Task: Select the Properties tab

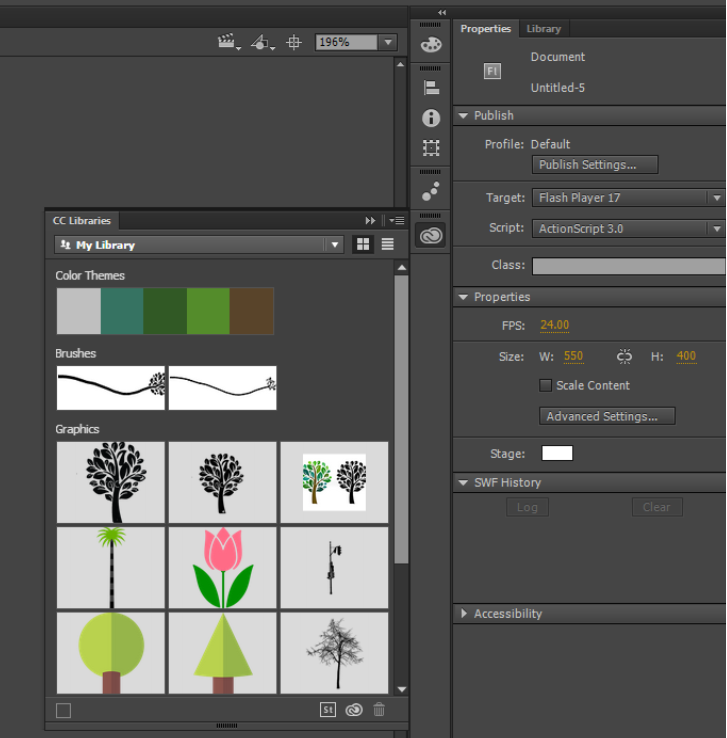Action: (486, 29)
